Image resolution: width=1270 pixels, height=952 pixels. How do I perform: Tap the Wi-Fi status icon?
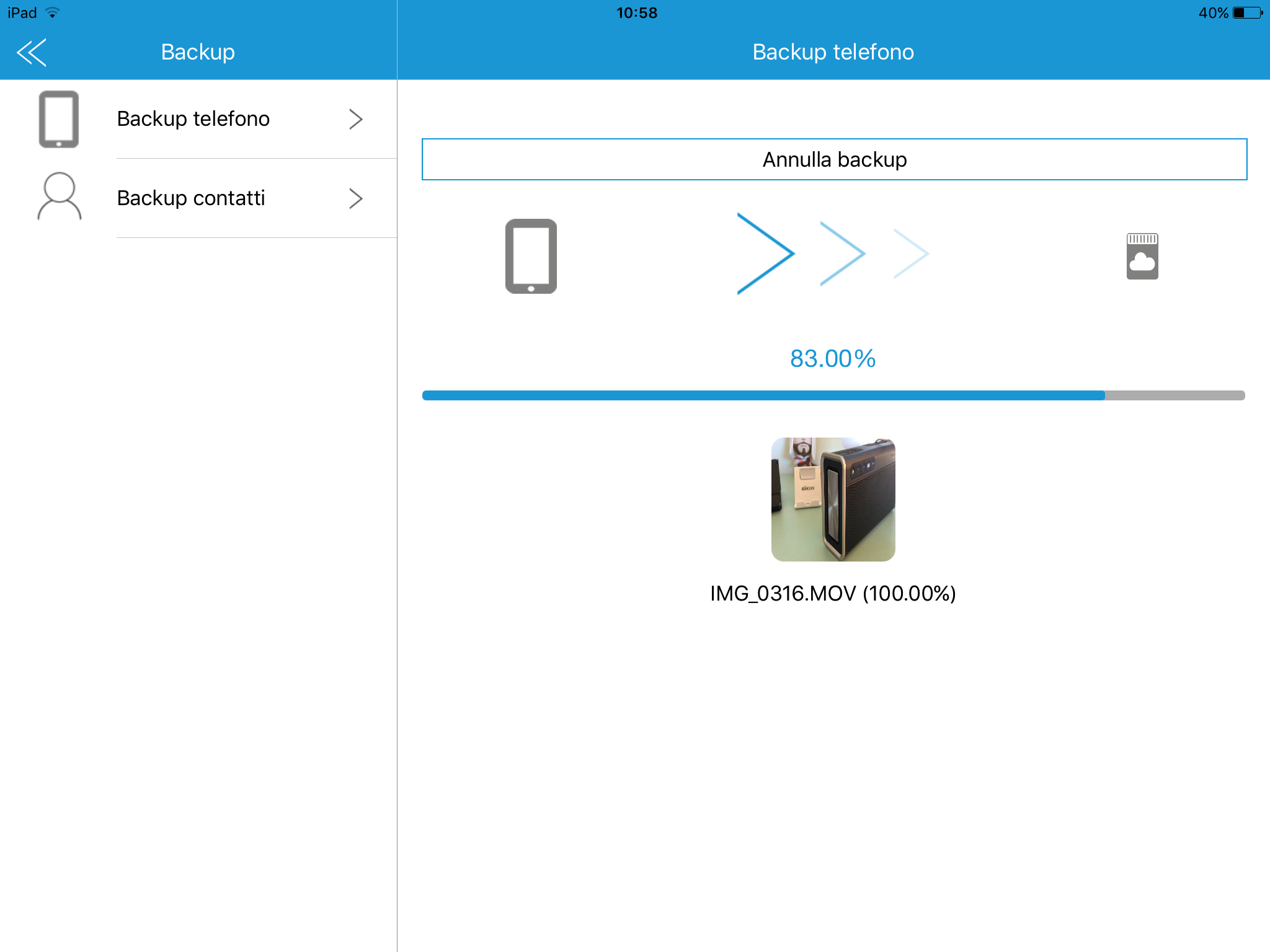click(53, 12)
